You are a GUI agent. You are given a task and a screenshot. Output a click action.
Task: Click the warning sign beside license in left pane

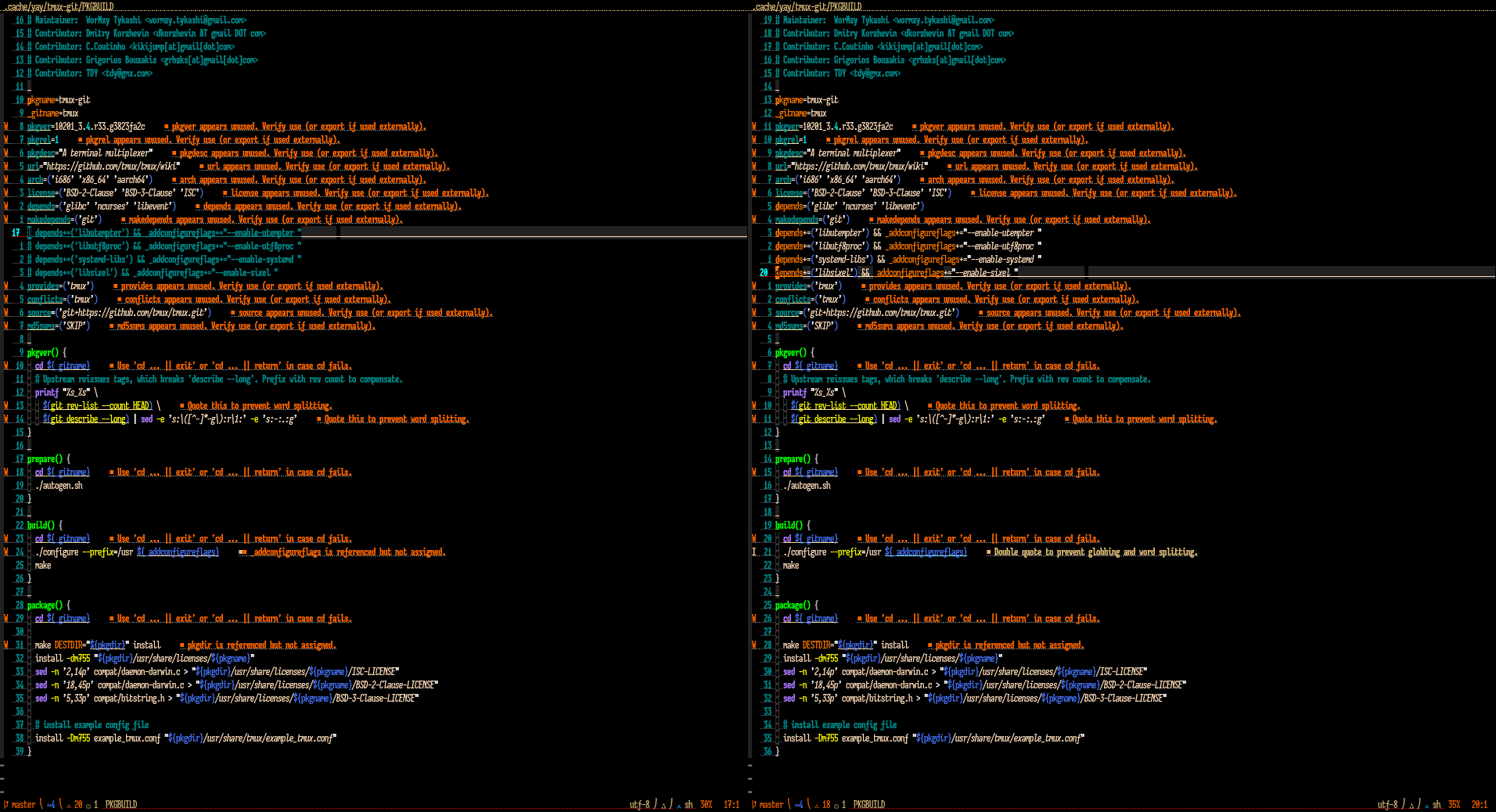[x=6, y=193]
